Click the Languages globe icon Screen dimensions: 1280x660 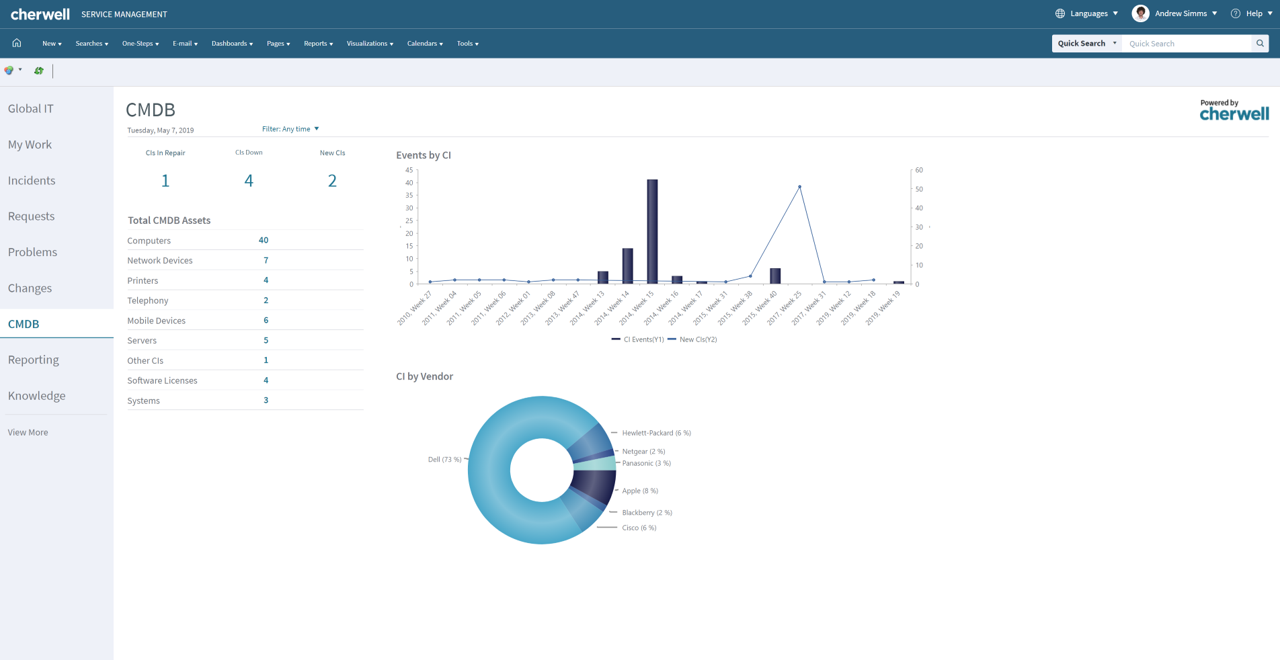pos(1060,14)
